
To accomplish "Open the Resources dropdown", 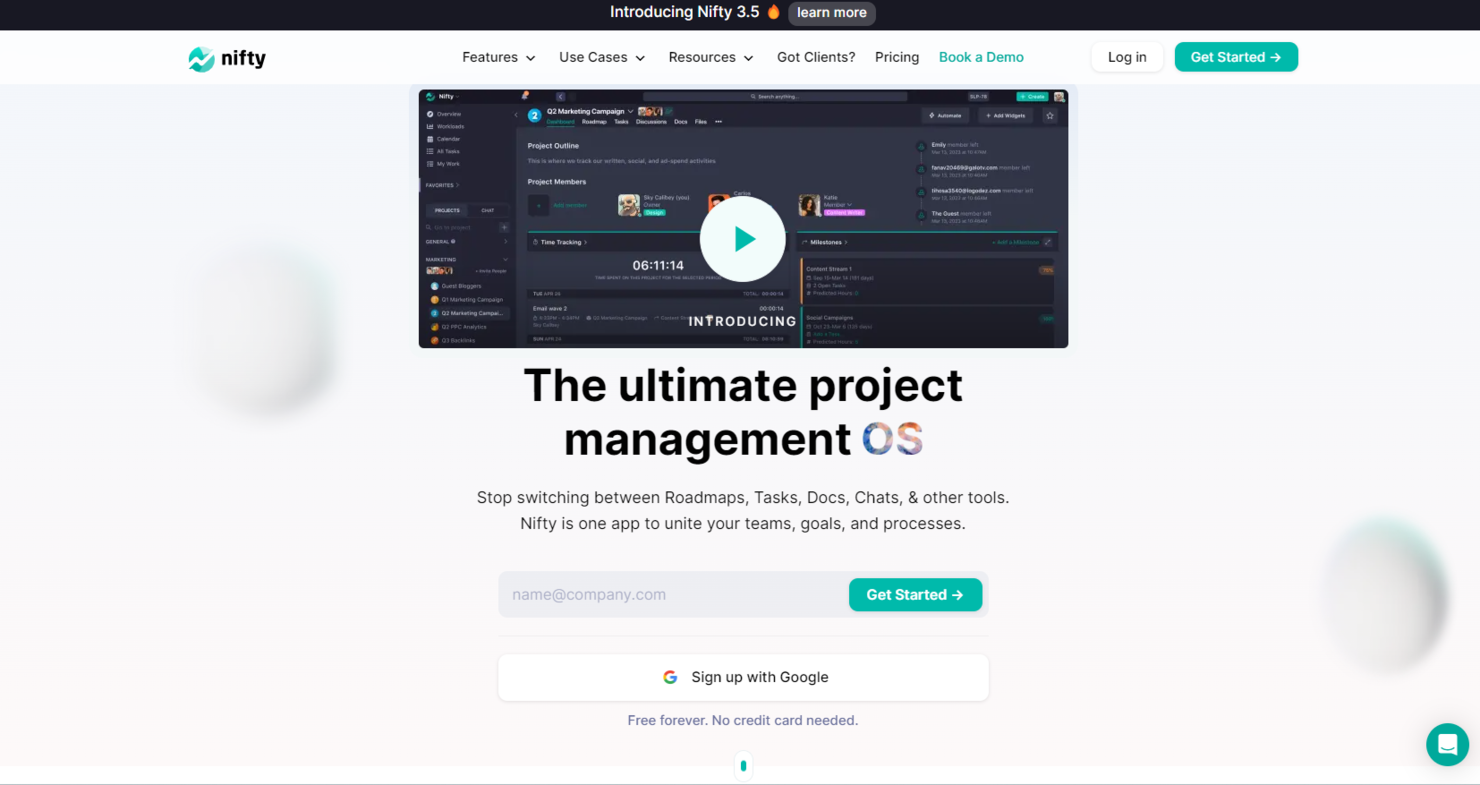I will click(711, 57).
